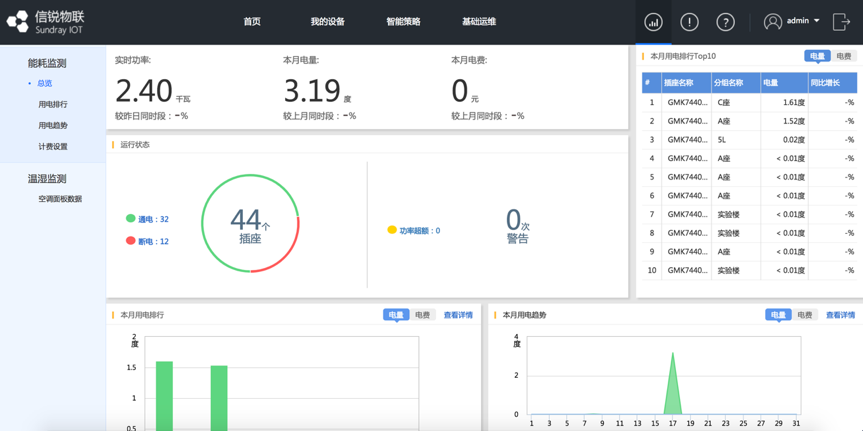Select 用电趋势 in the sidebar
Viewport: 863px width, 431px height.
pyautogui.click(x=53, y=126)
